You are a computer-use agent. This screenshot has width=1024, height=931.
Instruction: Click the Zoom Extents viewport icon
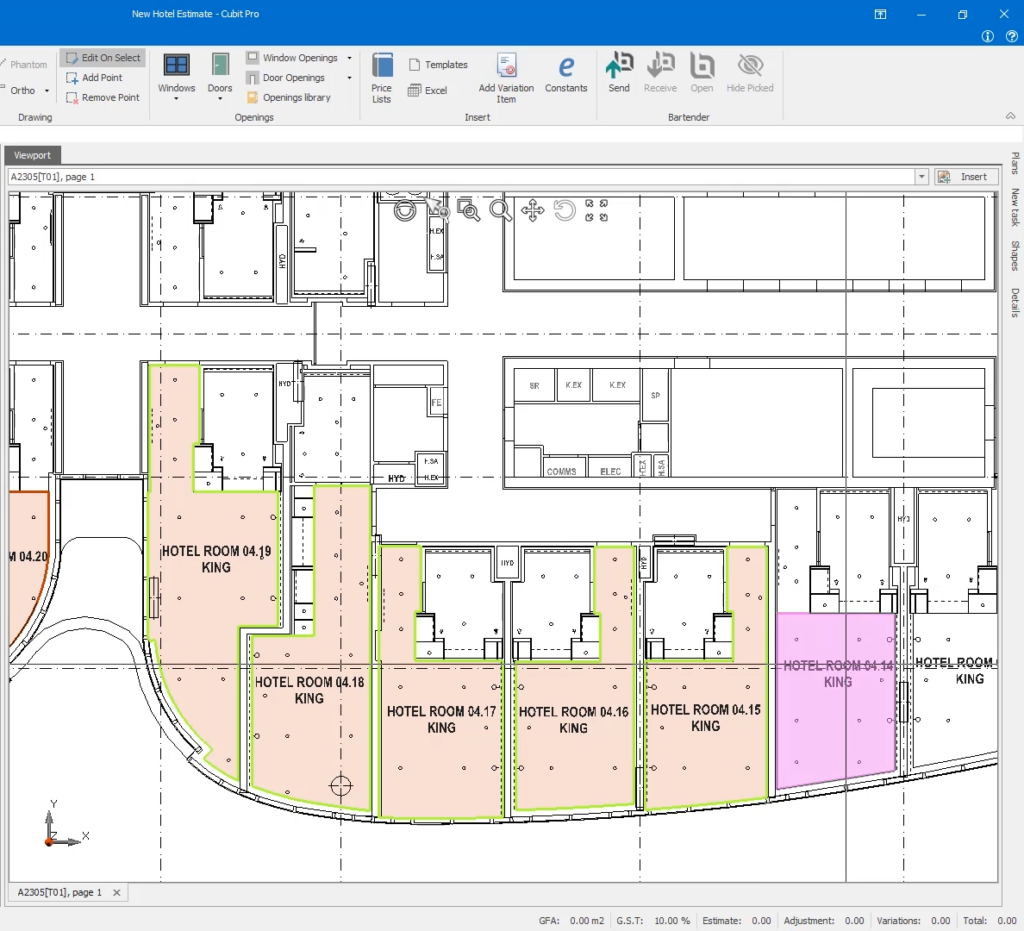[597, 210]
